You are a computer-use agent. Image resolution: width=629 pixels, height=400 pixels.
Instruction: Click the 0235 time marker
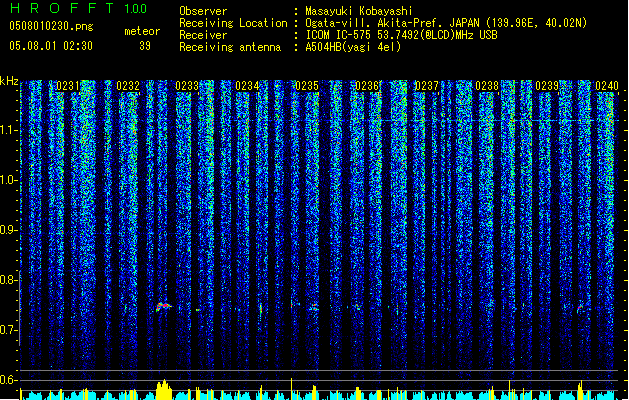(307, 86)
